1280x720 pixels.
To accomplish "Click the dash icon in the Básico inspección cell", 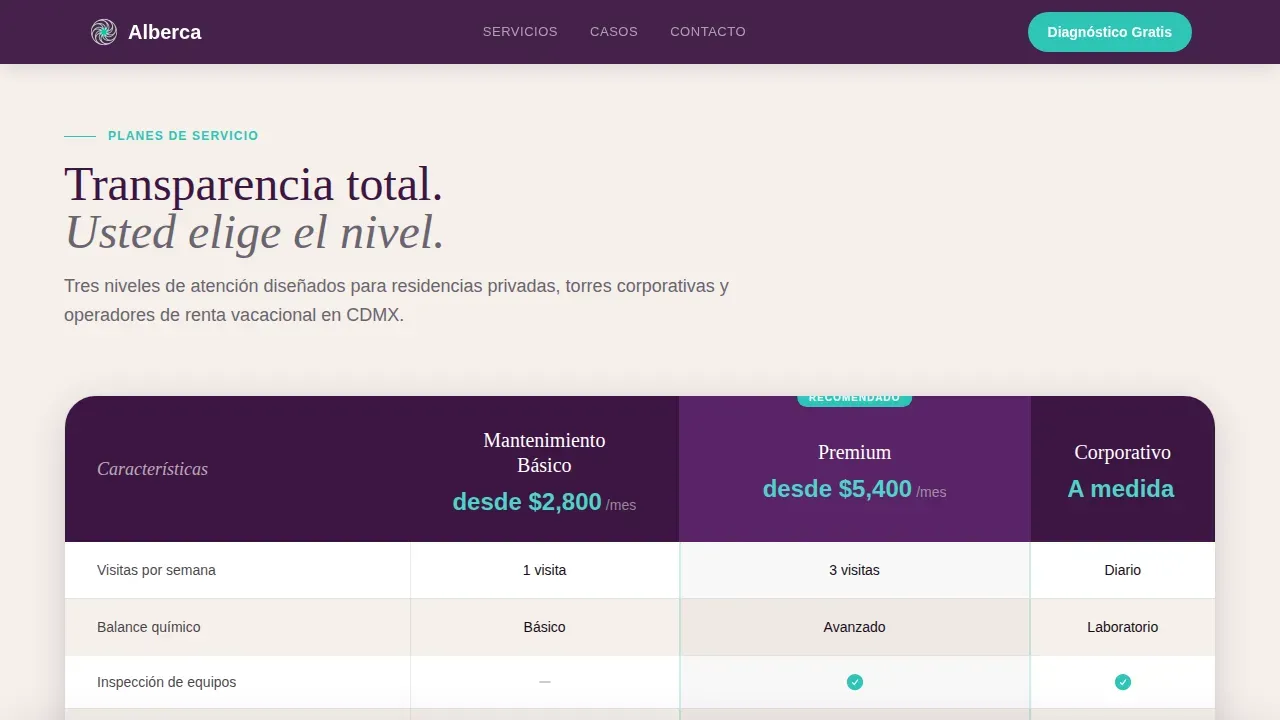I will click(545, 682).
